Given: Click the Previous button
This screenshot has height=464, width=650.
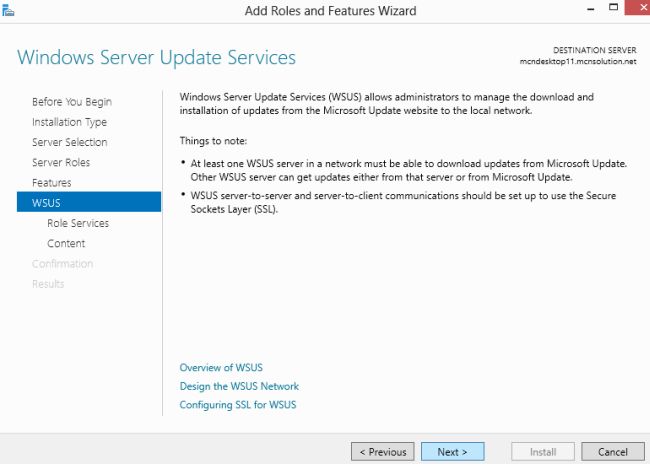Looking at the screenshot, I should click(383, 452).
